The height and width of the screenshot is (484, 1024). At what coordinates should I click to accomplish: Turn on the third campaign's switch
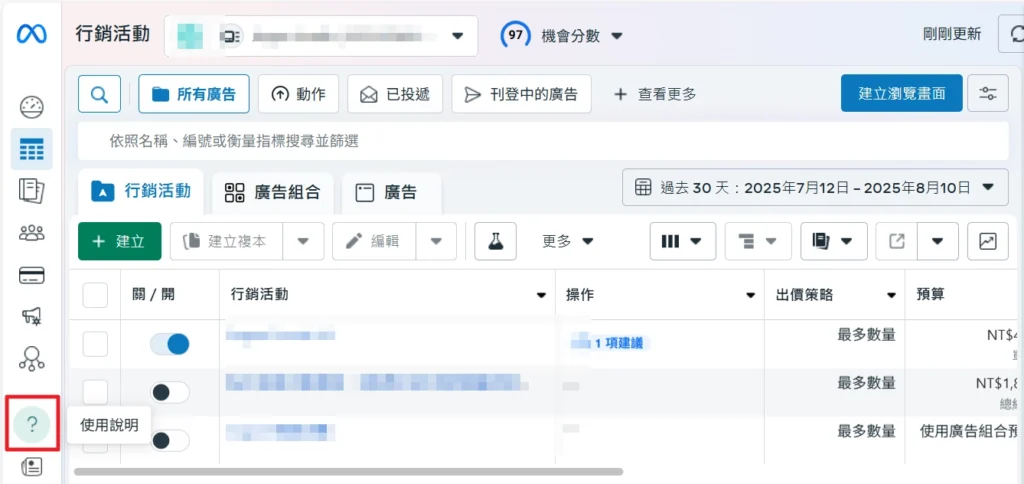tap(170, 441)
